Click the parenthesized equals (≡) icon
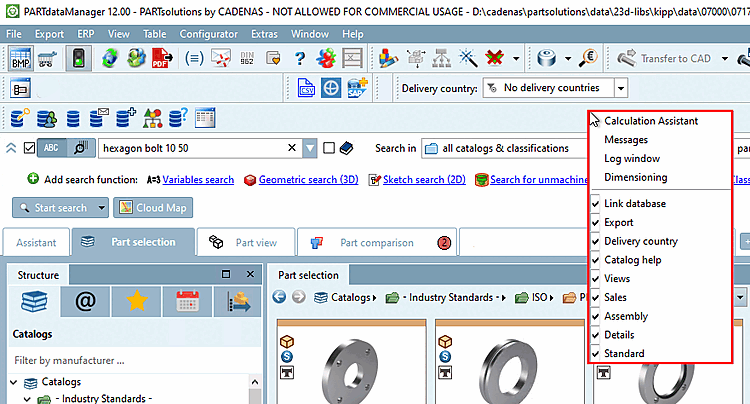Screen dimensions: 750x404 click(x=194, y=59)
